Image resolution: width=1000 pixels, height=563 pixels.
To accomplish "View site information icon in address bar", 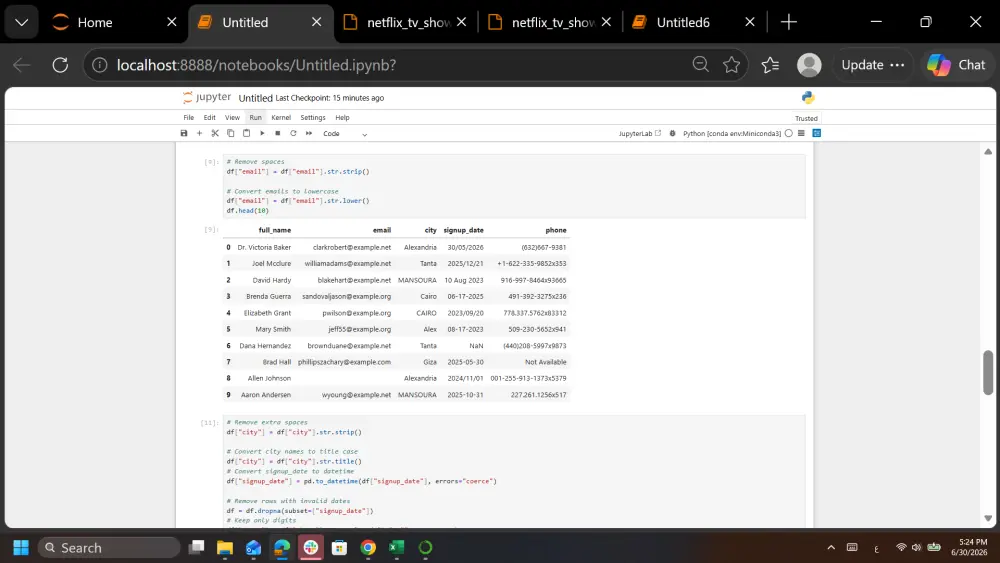I will tap(99, 65).
